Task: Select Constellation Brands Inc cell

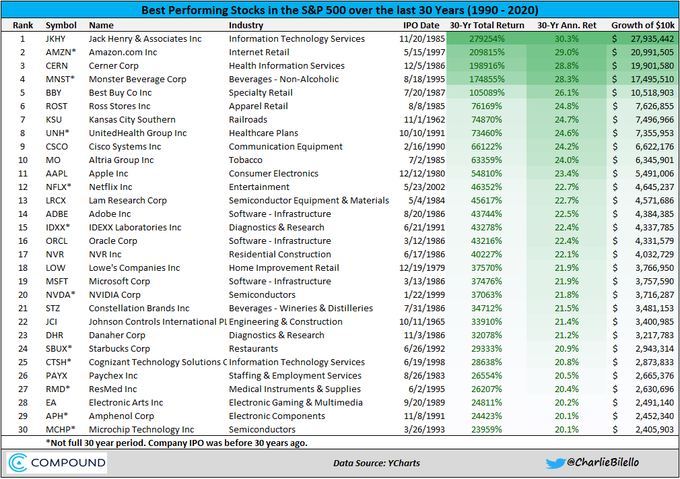Action: pyautogui.click(x=139, y=307)
